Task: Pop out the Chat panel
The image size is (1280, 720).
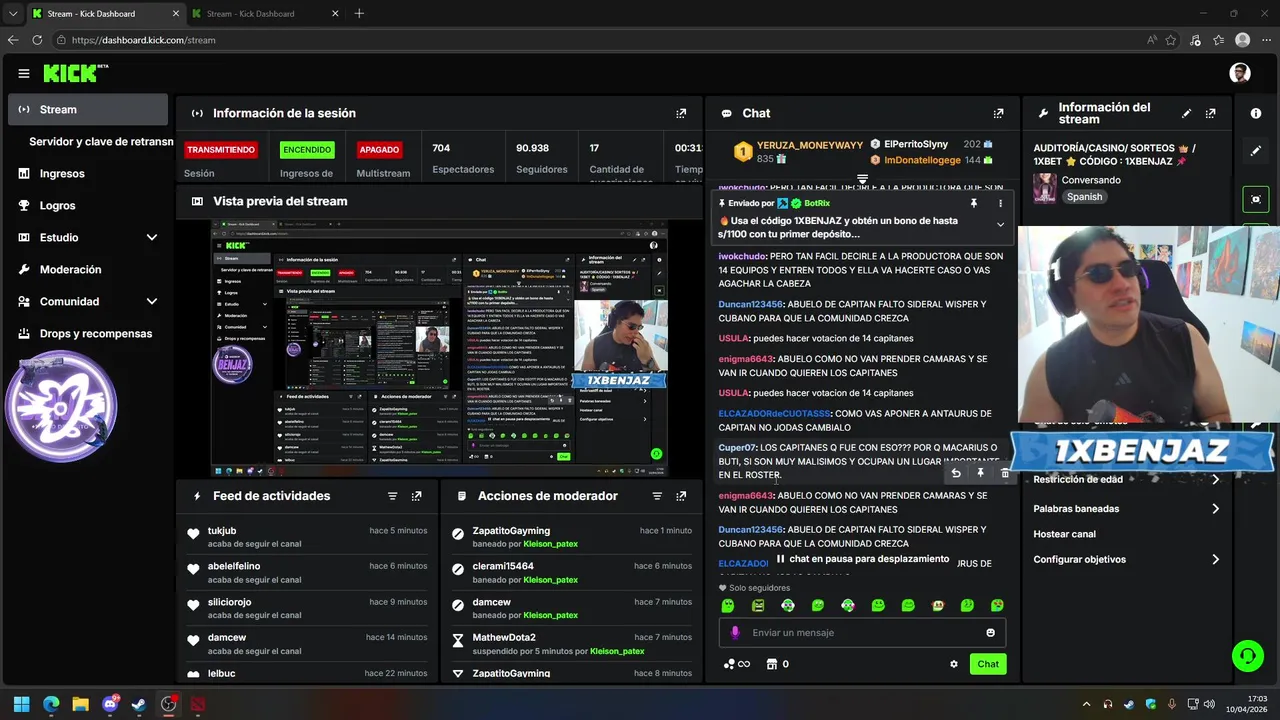Action: tap(998, 113)
